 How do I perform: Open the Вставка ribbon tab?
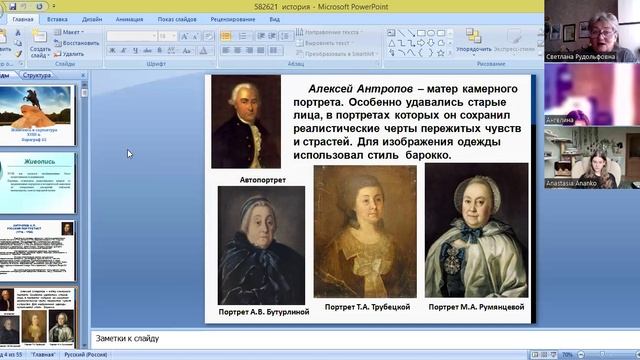tap(57, 19)
